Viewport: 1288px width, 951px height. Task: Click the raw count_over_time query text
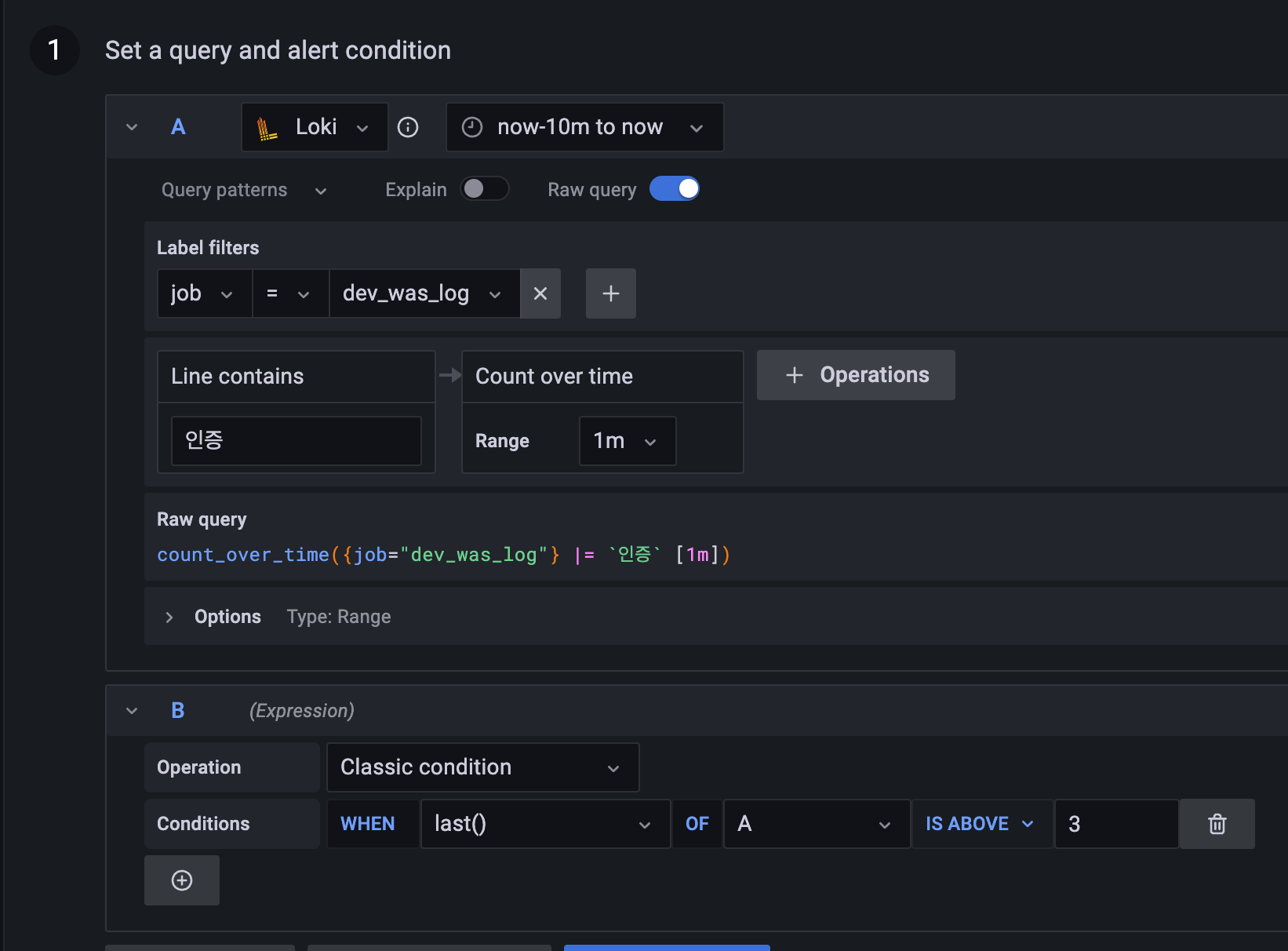[x=444, y=555]
